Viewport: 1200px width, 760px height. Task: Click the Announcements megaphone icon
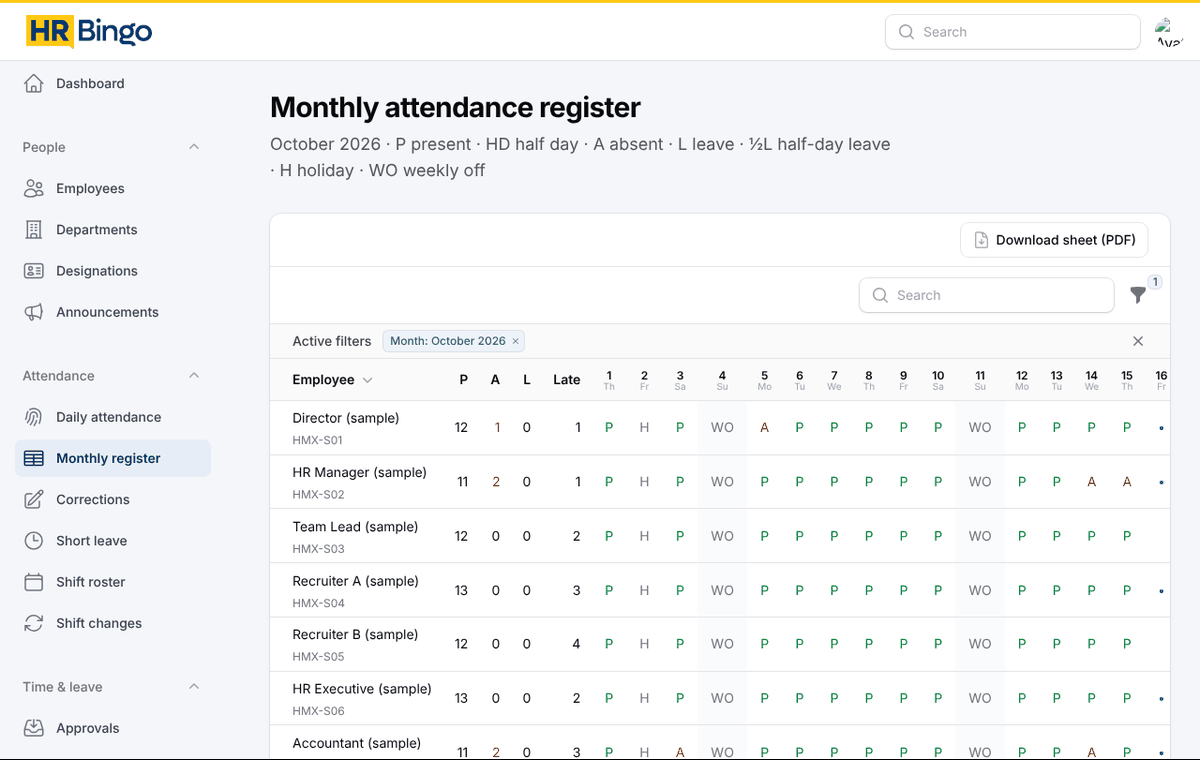click(x=34, y=312)
